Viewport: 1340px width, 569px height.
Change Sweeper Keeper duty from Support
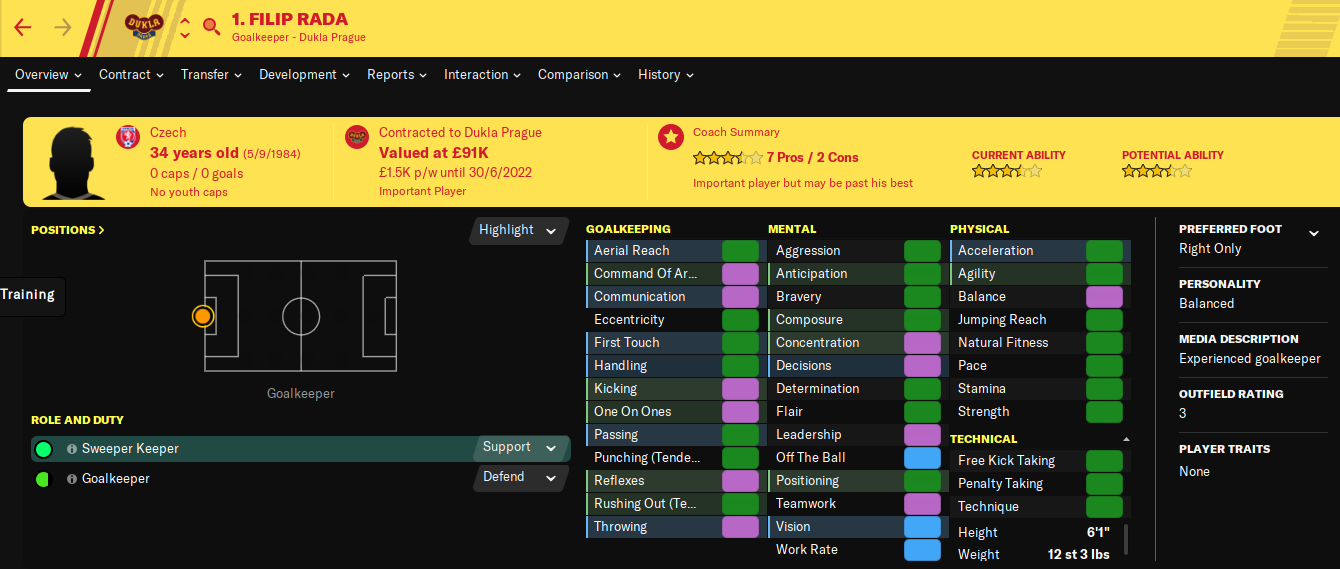coord(520,448)
